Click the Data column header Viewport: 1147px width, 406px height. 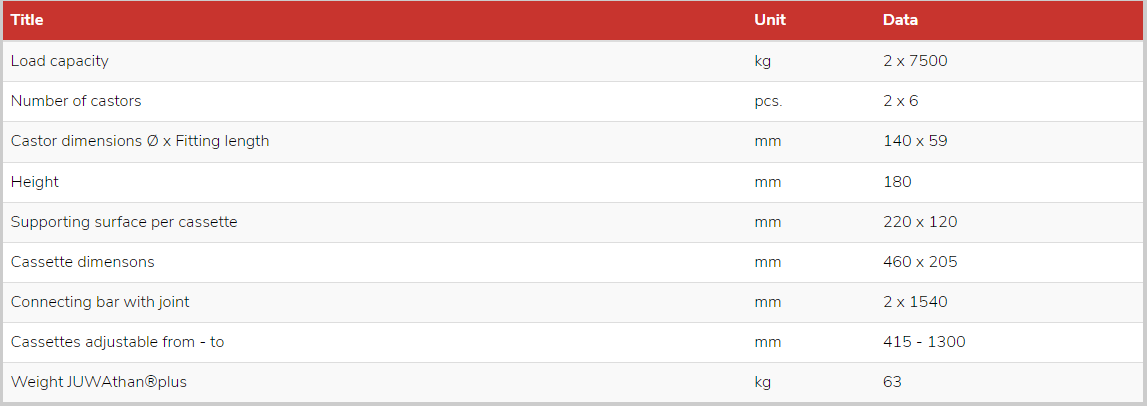(900, 20)
